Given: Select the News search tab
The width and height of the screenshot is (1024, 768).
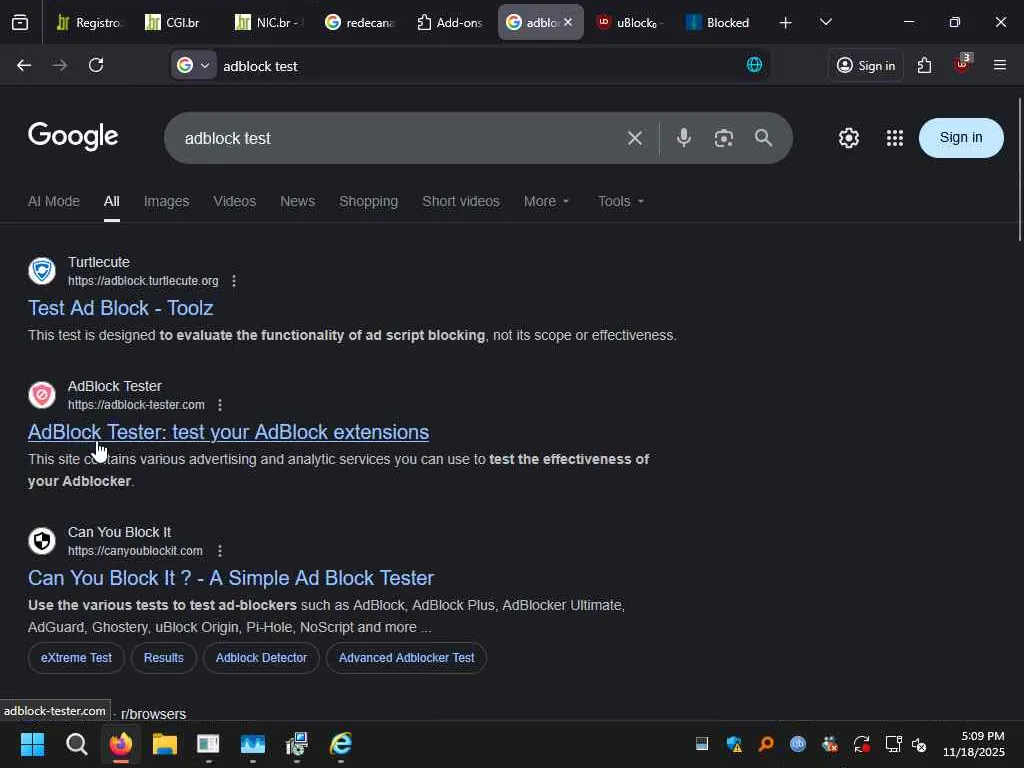Looking at the screenshot, I should pos(298,201).
